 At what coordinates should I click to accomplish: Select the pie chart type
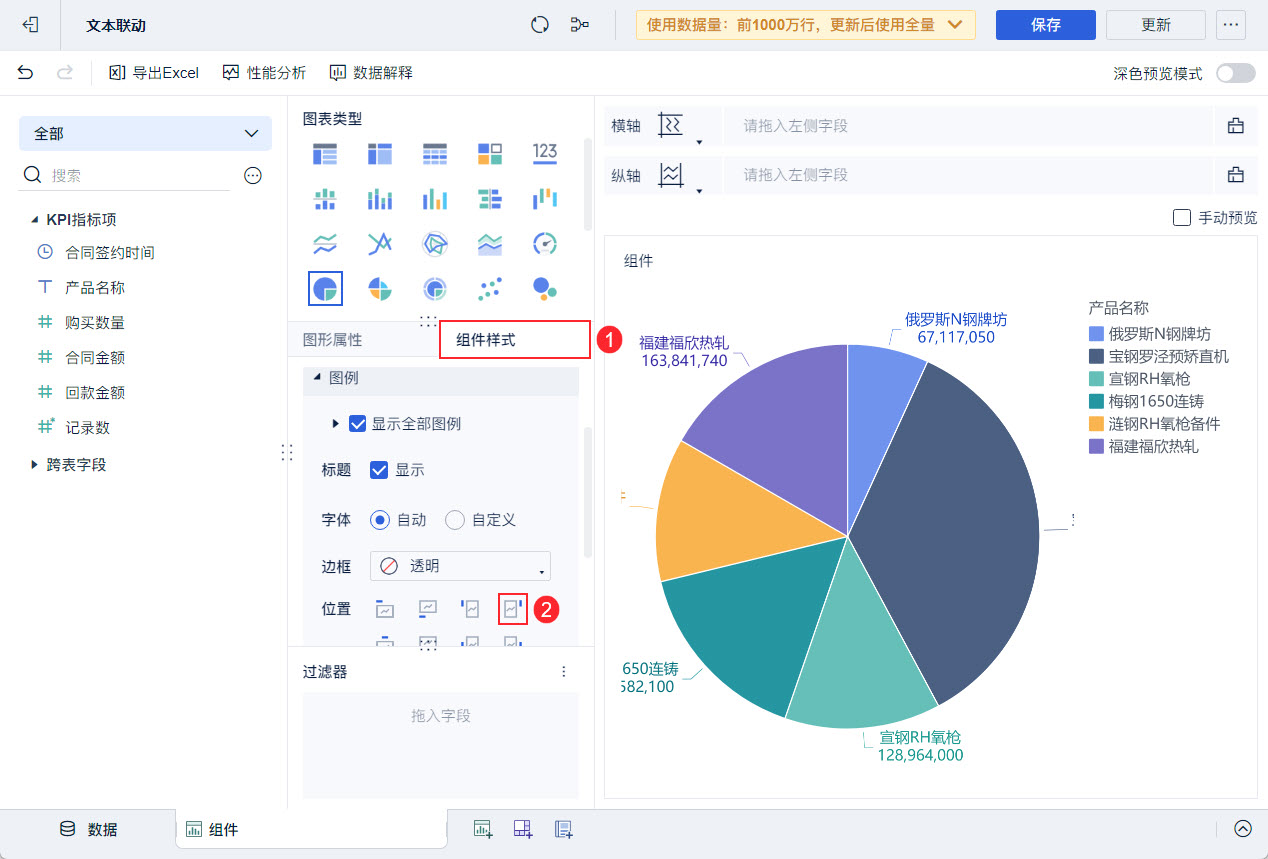(x=325, y=288)
